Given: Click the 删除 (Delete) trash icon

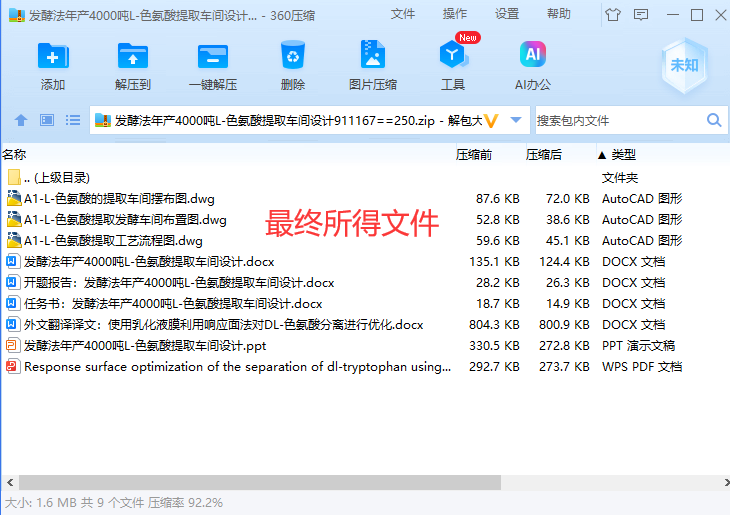Looking at the screenshot, I should coord(293,55).
